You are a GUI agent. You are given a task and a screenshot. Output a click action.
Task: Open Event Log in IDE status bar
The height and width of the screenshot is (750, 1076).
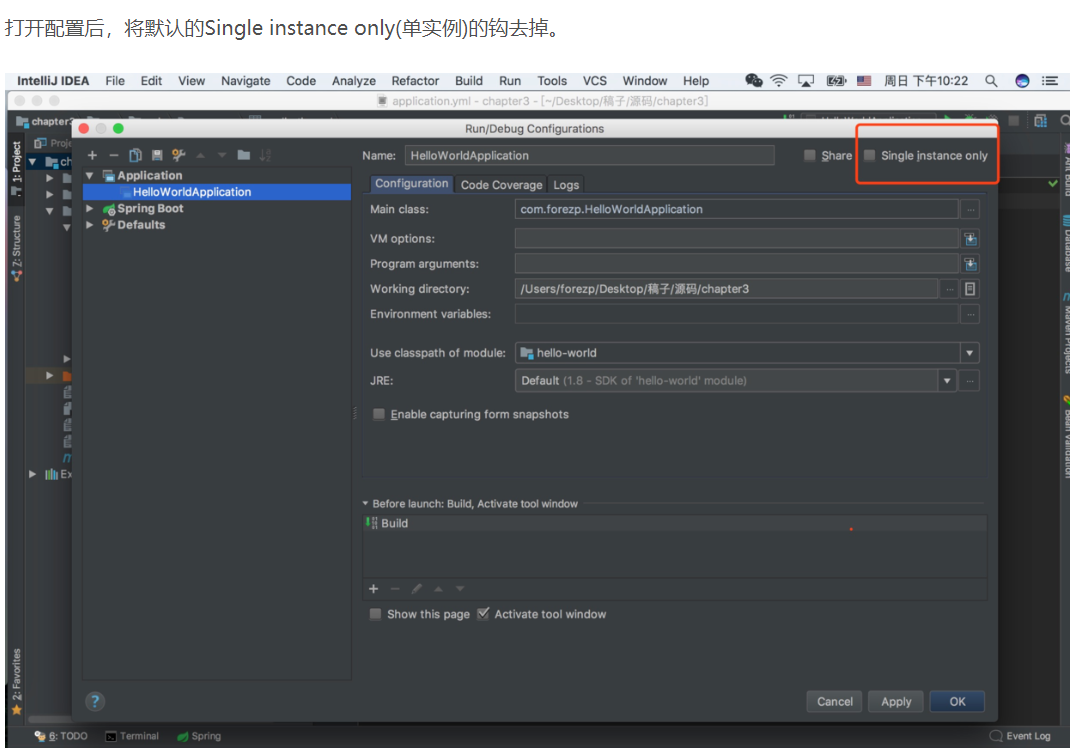(1020, 736)
